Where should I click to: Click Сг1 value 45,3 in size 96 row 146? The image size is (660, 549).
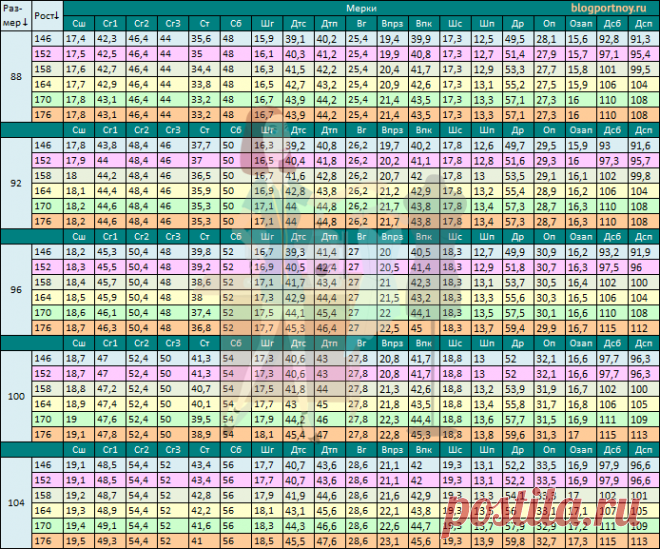tap(110, 252)
